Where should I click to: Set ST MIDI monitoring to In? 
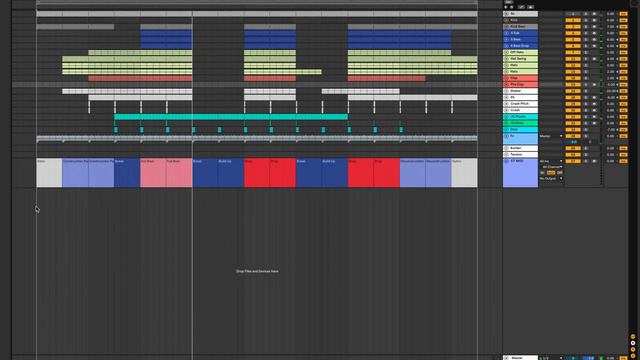pyautogui.click(x=542, y=173)
